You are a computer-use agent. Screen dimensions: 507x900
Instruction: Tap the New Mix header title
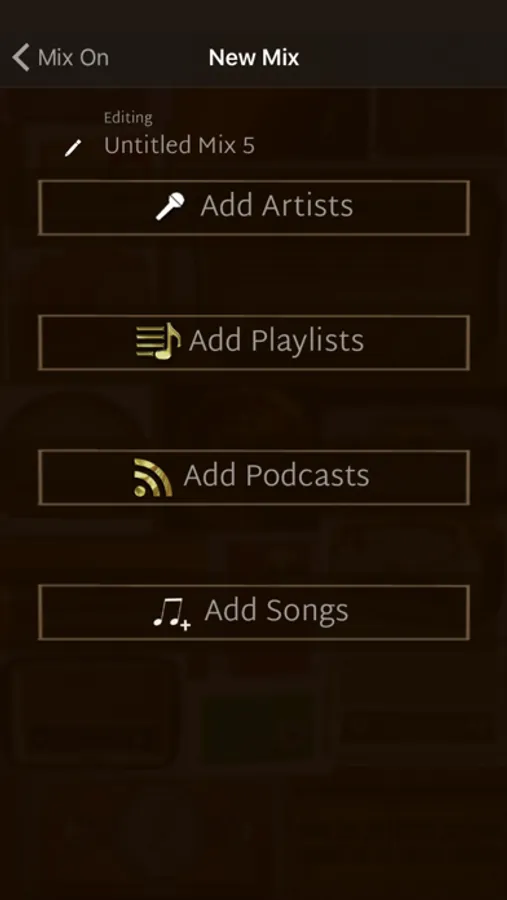[254, 57]
